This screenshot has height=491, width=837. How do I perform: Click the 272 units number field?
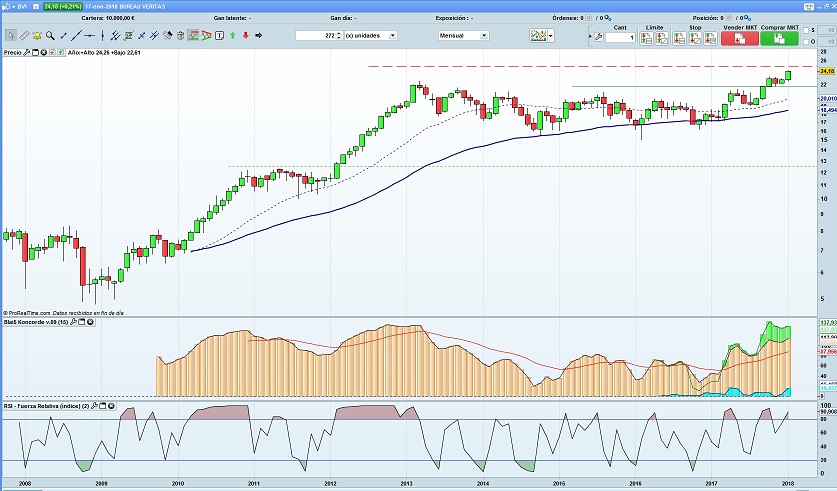point(318,35)
